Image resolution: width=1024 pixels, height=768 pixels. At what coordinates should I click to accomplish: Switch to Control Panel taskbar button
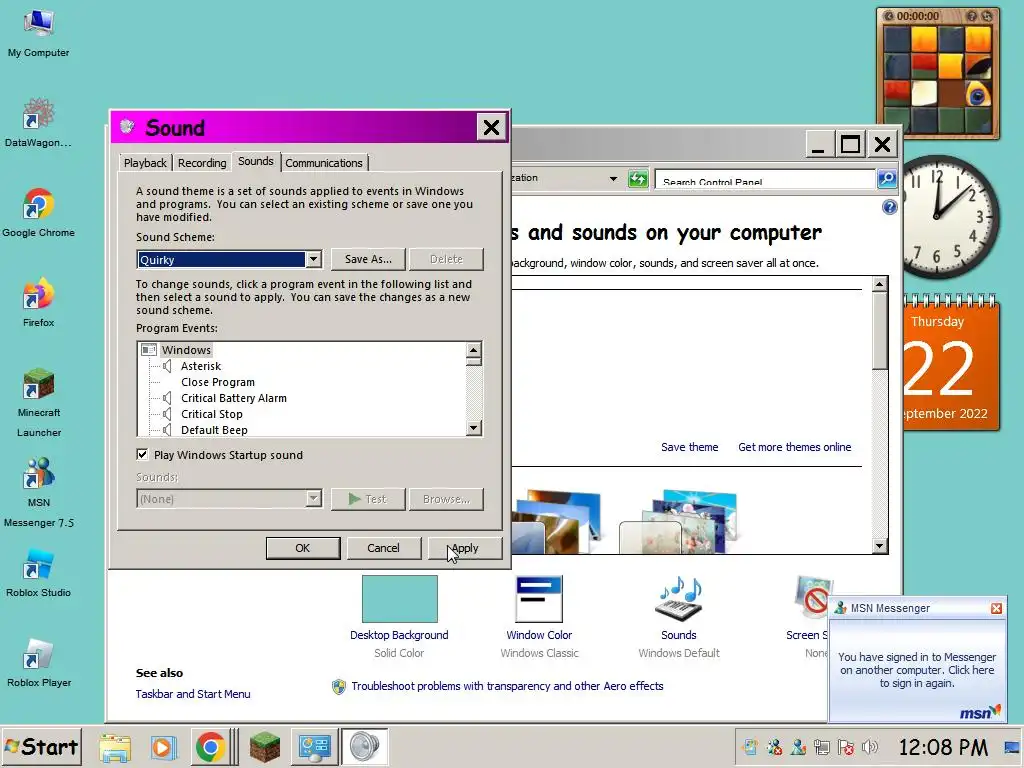click(314, 747)
